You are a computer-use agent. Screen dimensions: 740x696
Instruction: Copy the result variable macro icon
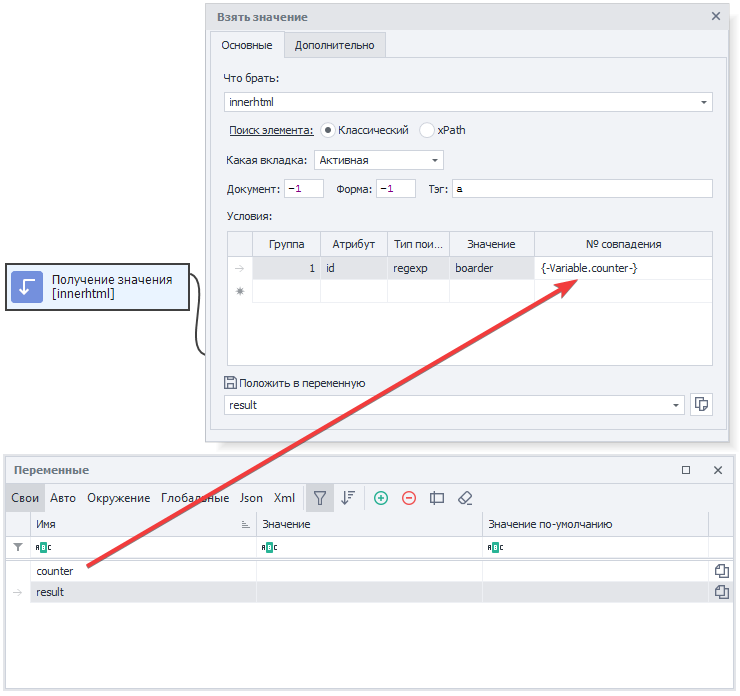point(721,592)
